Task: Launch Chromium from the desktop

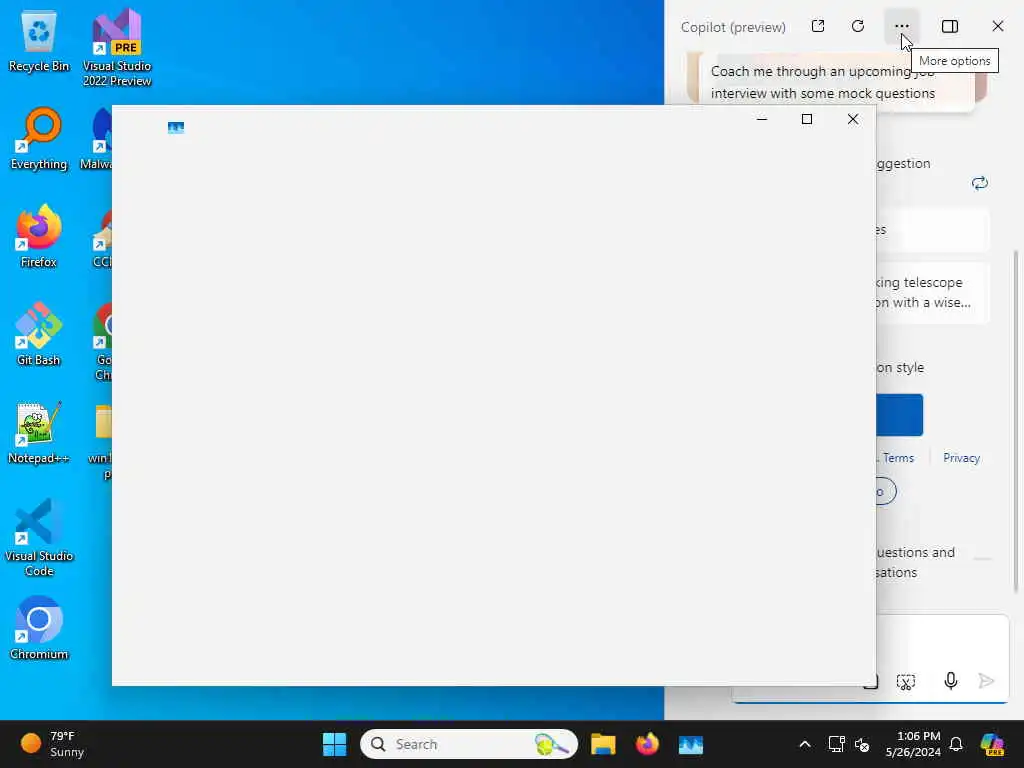Action: pos(39,628)
